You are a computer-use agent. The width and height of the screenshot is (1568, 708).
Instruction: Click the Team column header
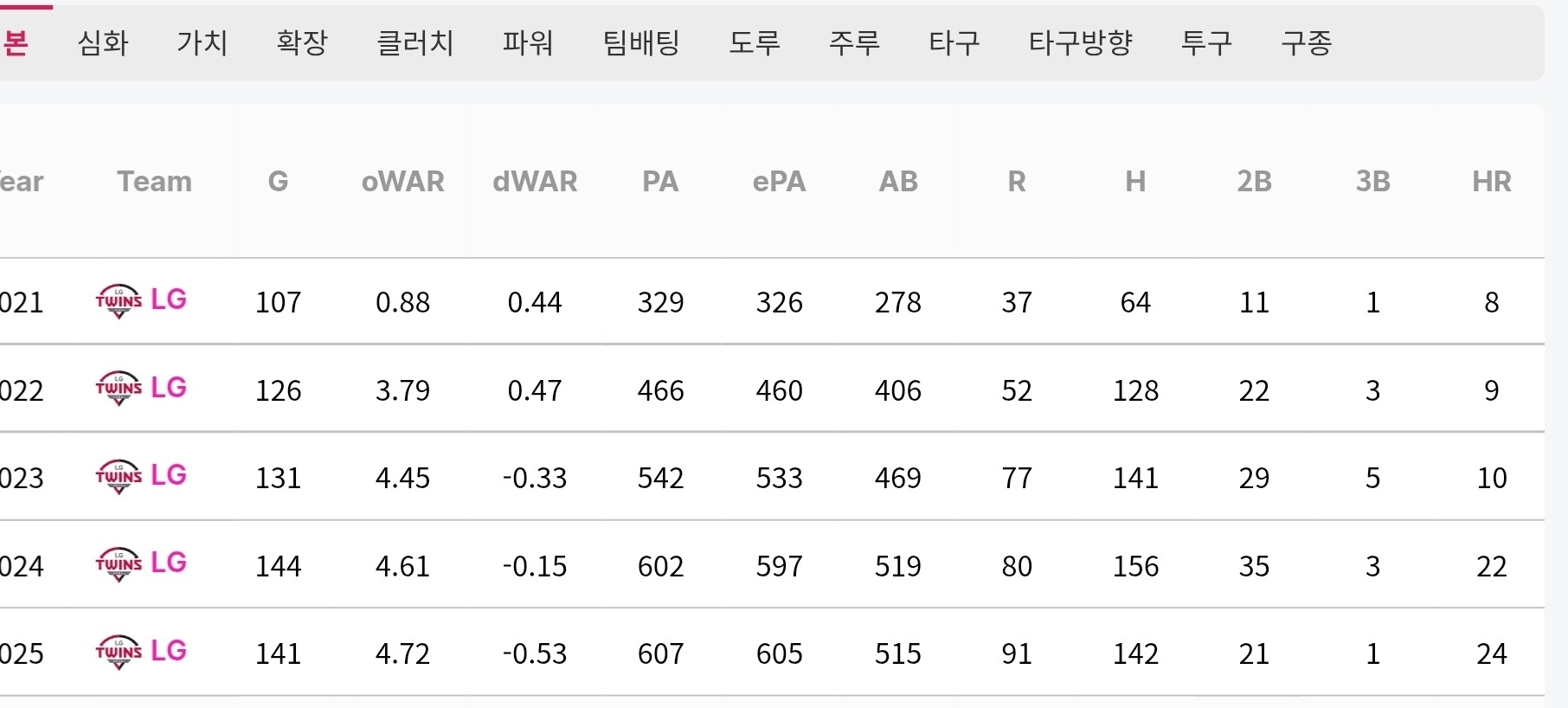[154, 181]
